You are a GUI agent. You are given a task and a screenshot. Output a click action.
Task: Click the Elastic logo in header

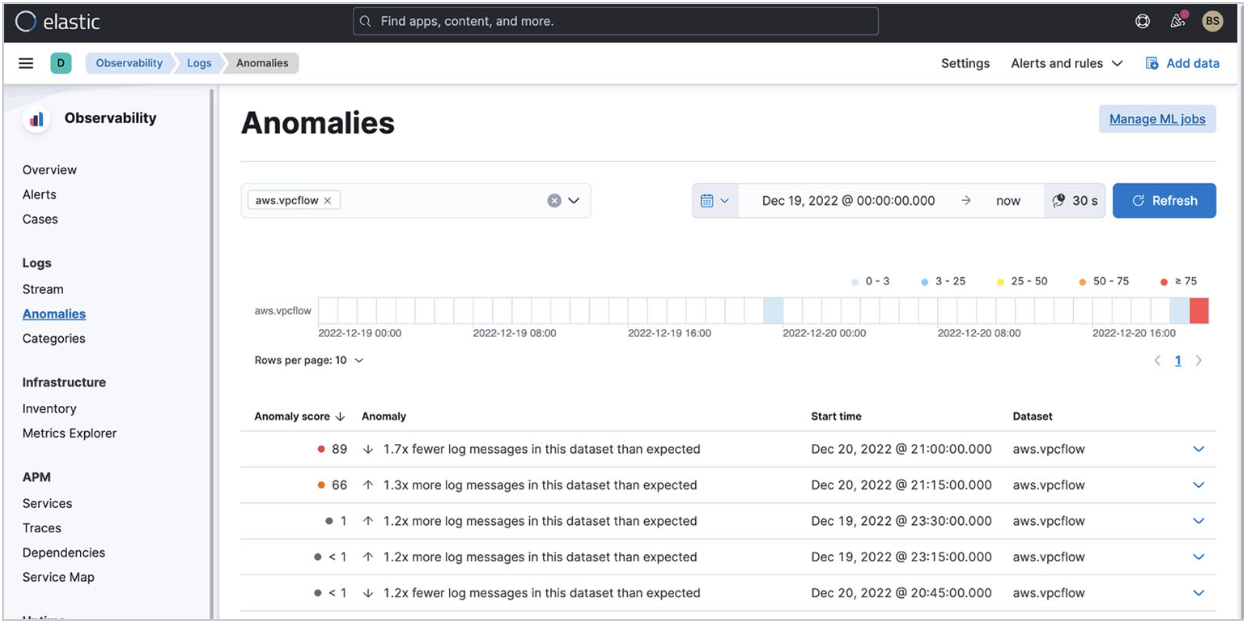click(x=58, y=21)
